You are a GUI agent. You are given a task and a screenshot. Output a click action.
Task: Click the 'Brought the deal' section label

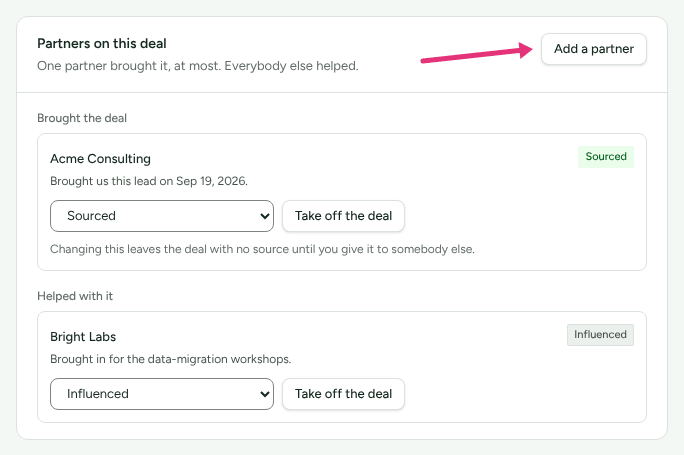82,118
